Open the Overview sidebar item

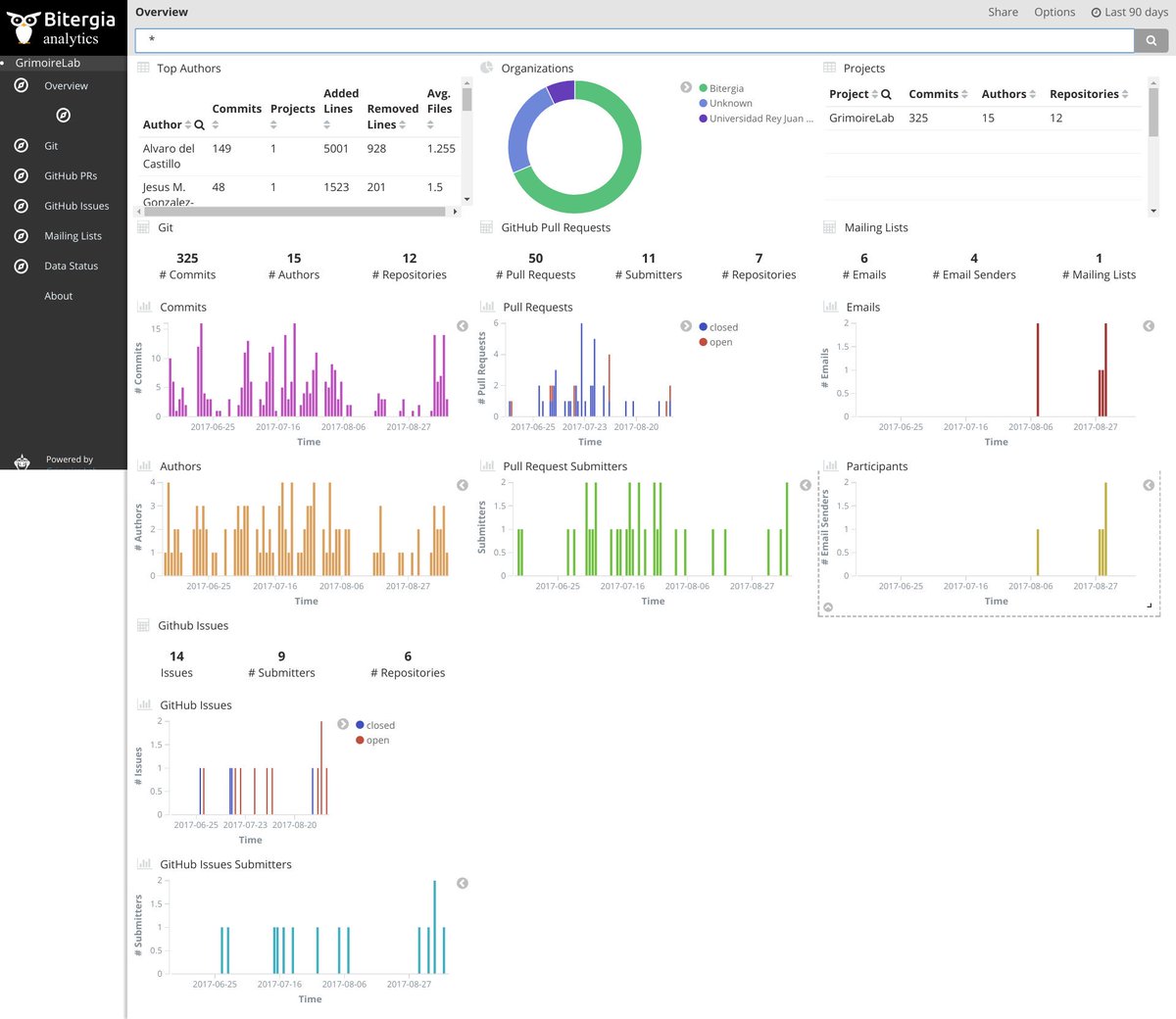tap(66, 86)
